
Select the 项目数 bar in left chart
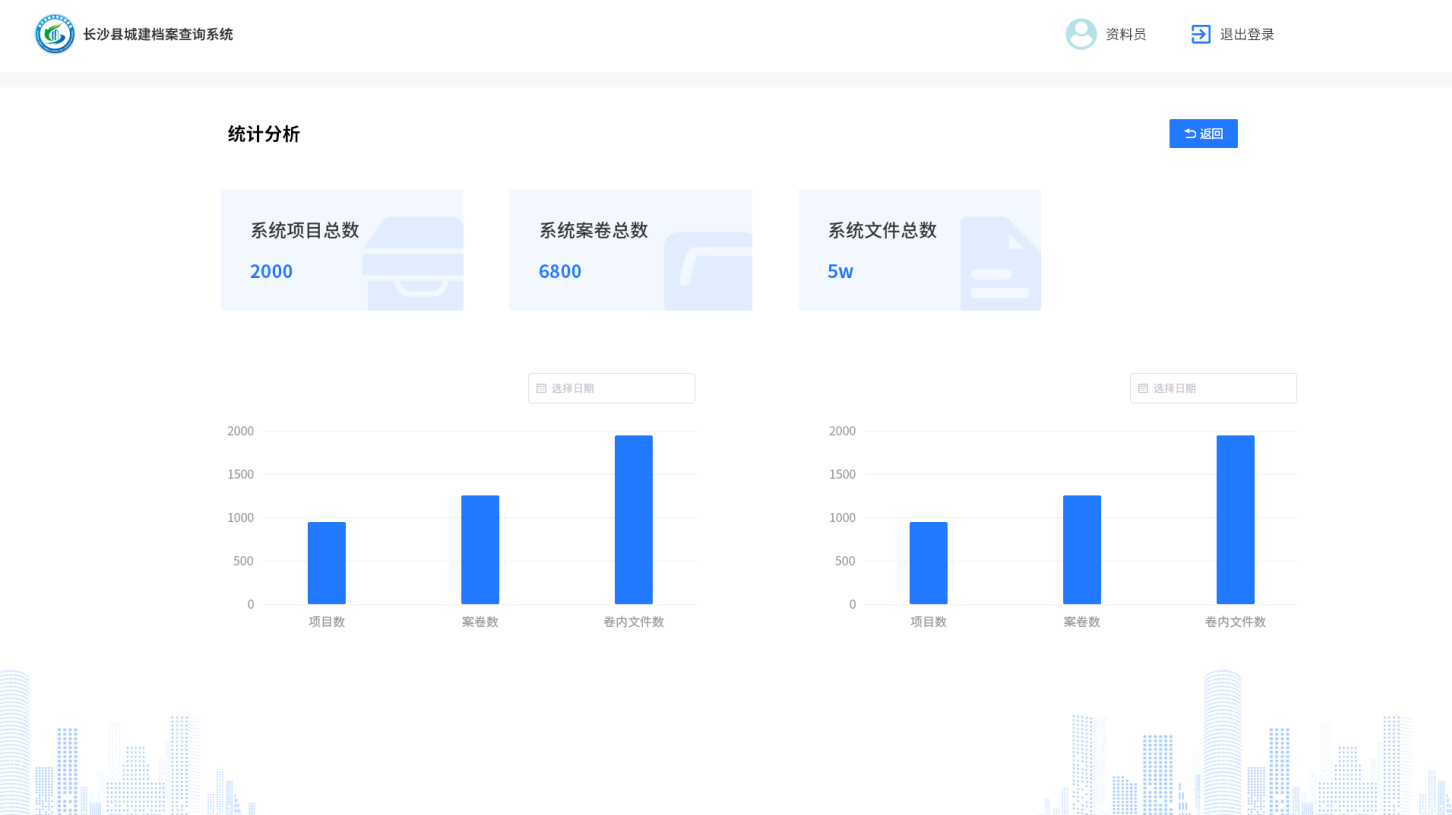pos(327,563)
